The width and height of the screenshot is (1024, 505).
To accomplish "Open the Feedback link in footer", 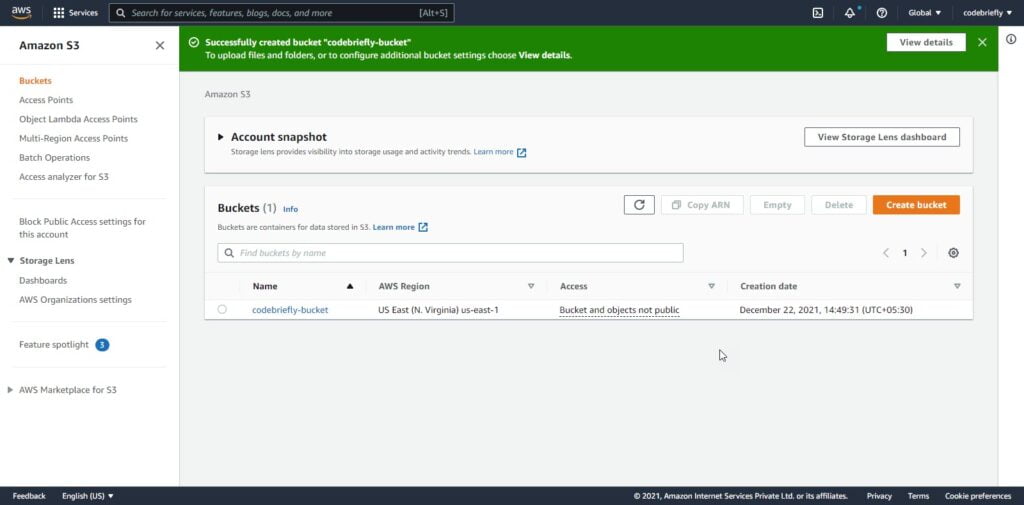I will pyautogui.click(x=29, y=496).
